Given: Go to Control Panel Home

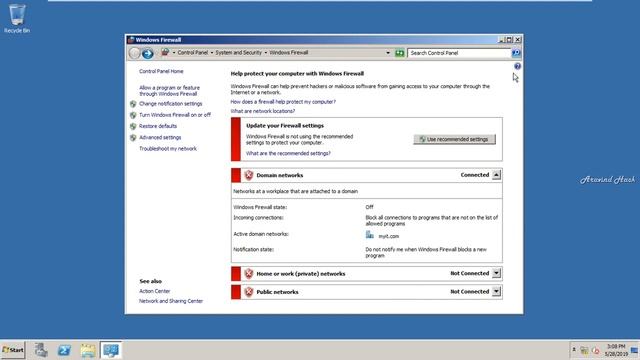Looking at the screenshot, I should 161,71.
